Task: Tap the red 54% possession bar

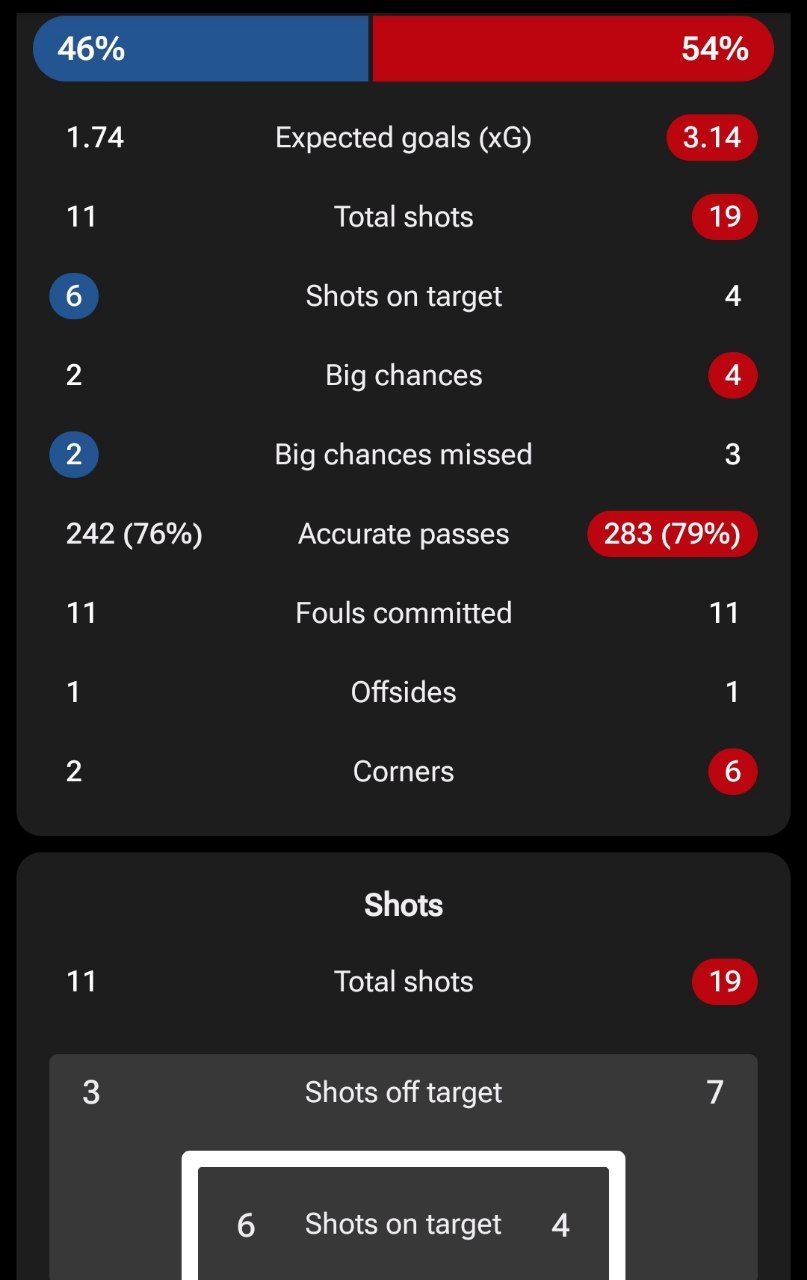Action: (x=573, y=48)
